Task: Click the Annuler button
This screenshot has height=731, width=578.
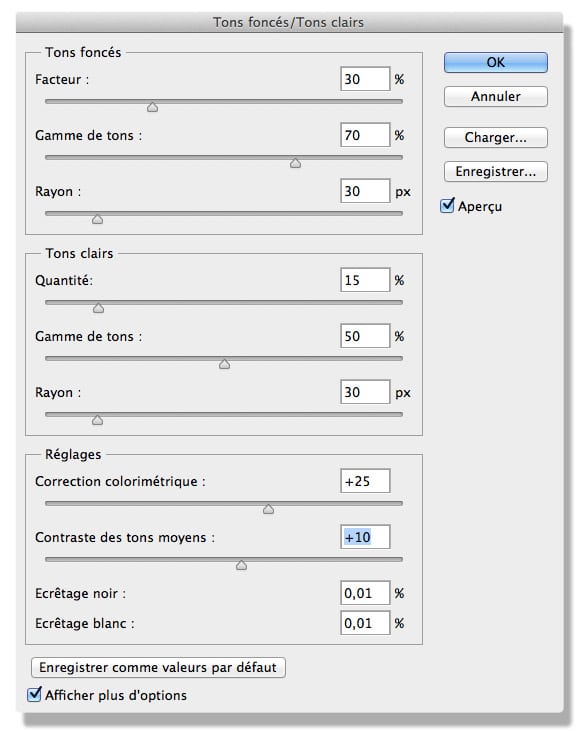Action: coord(495,97)
